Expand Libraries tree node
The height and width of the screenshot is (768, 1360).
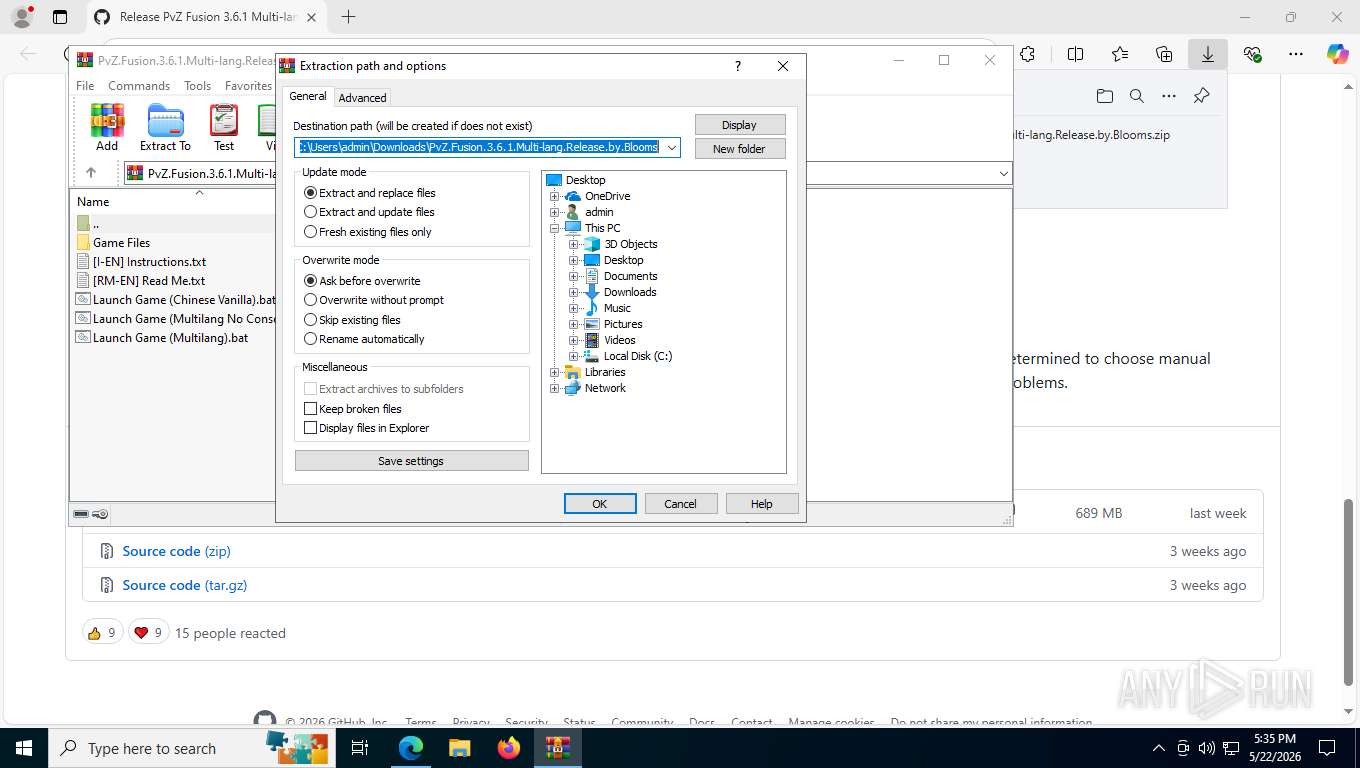click(x=554, y=372)
